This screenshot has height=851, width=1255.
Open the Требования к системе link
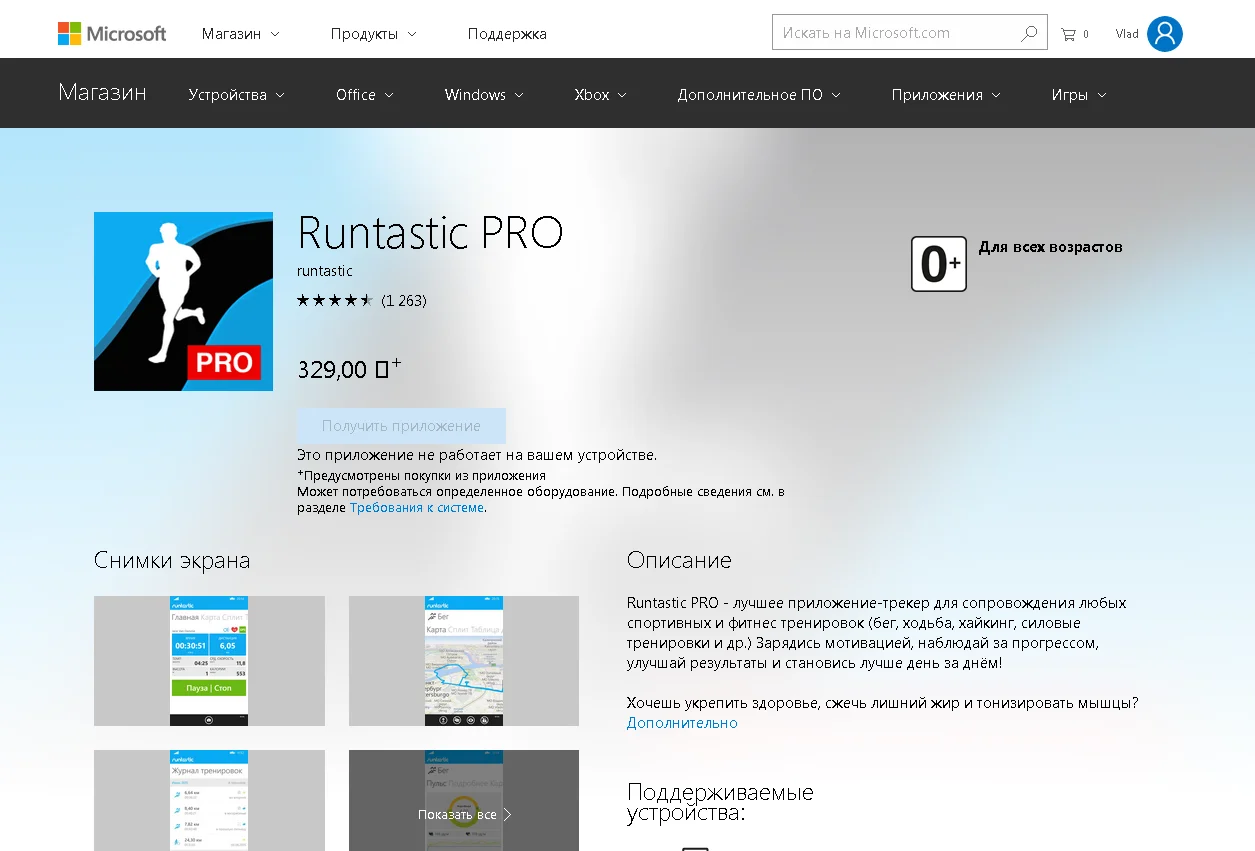[x=417, y=508]
